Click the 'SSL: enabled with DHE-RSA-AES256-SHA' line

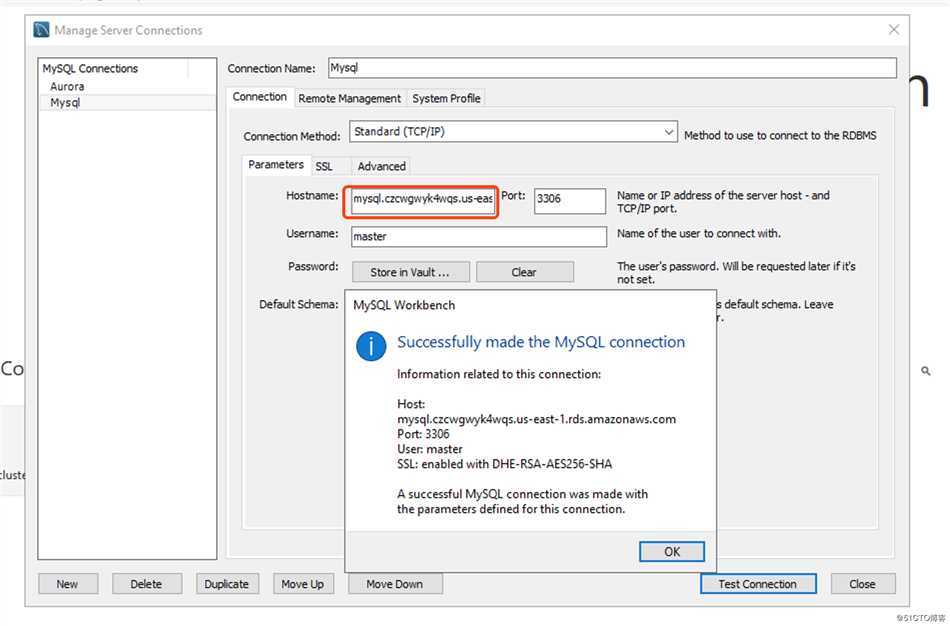coord(504,464)
